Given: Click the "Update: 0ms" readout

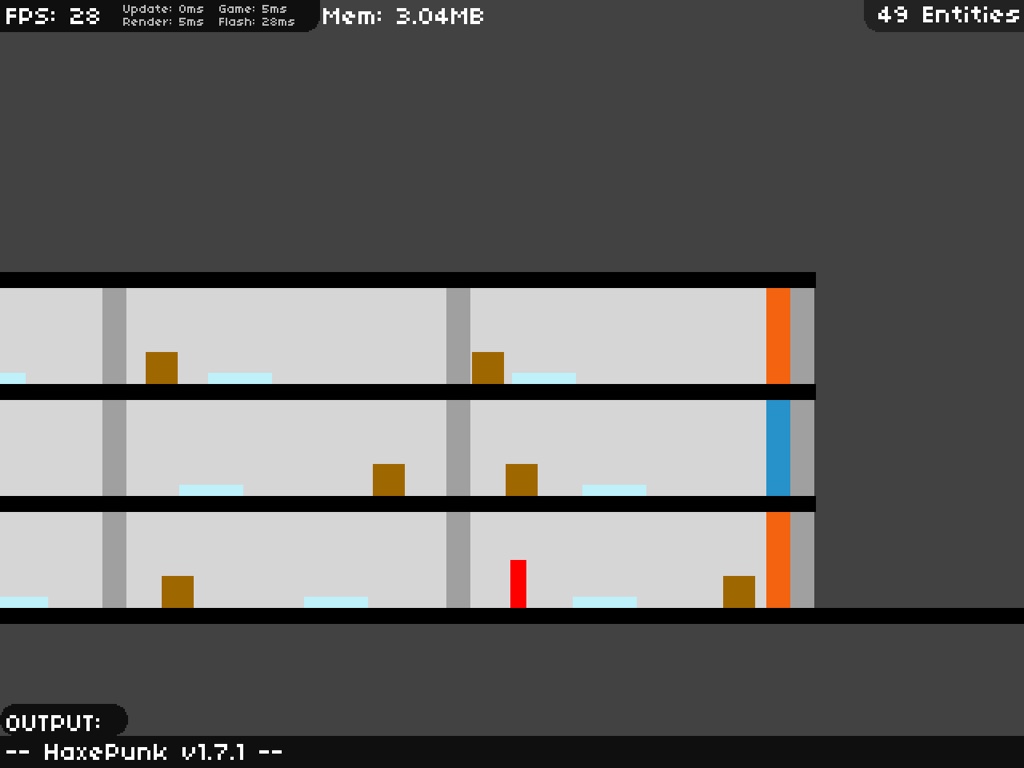Looking at the screenshot, I should (163, 9).
